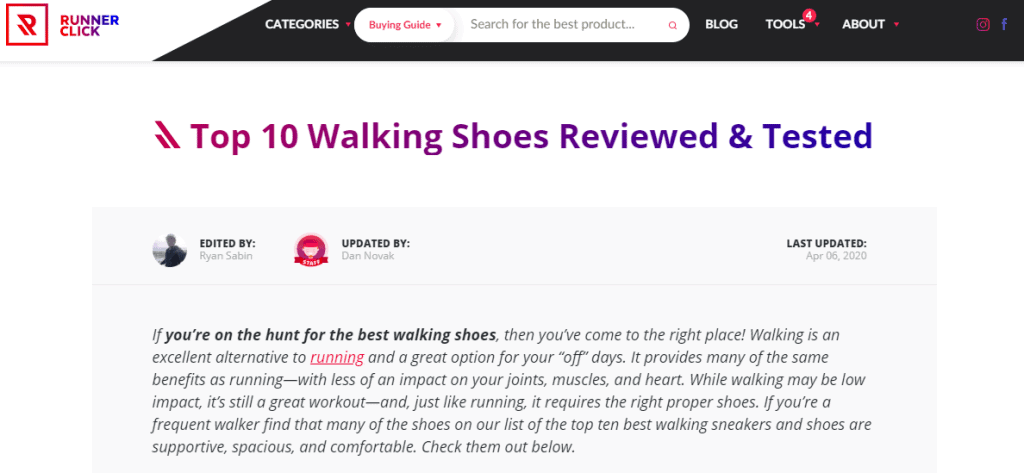Follow the "running" hyperlink

tap(337, 357)
